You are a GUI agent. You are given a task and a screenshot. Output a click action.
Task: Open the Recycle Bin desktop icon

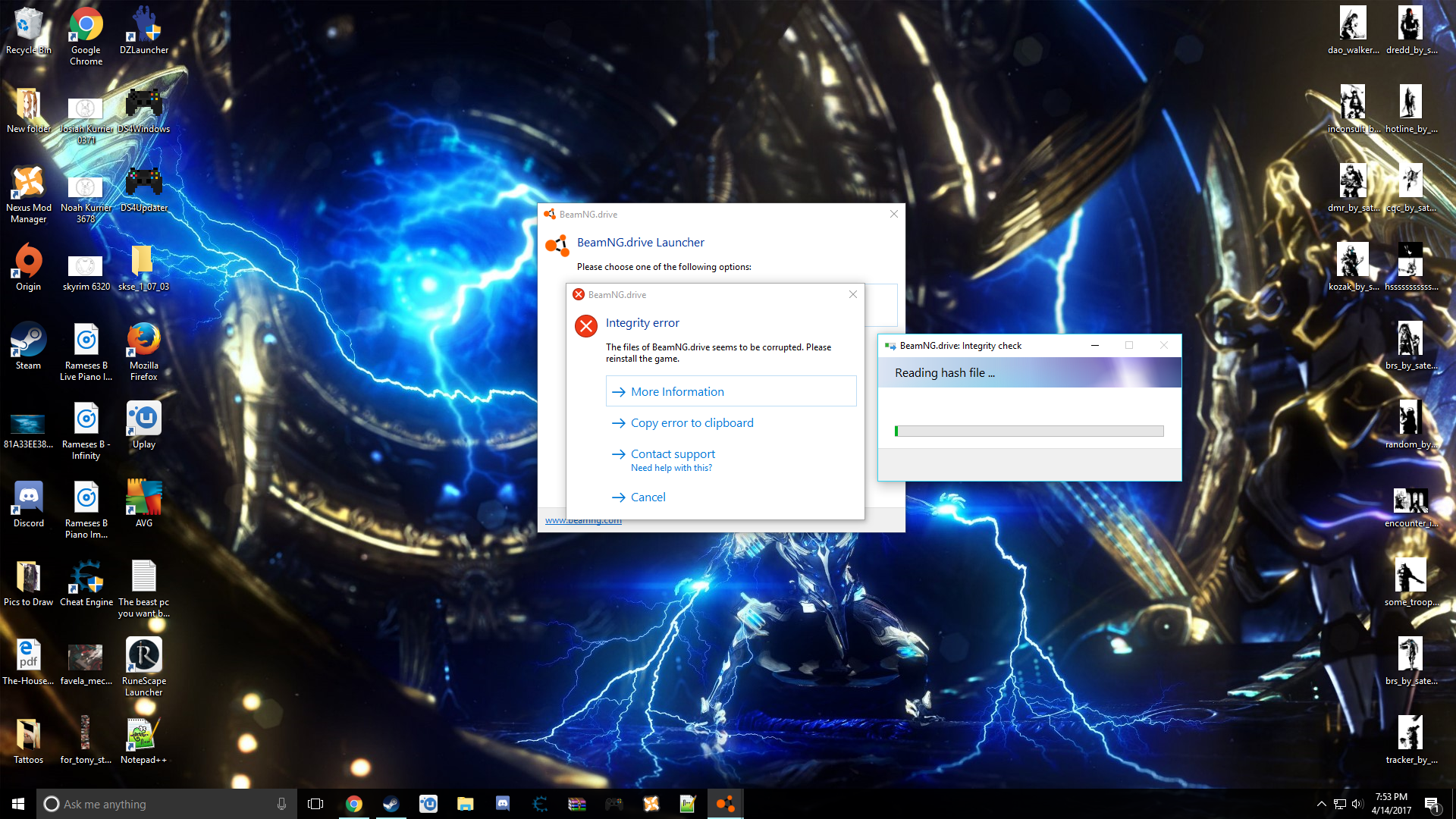click(x=28, y=31)
